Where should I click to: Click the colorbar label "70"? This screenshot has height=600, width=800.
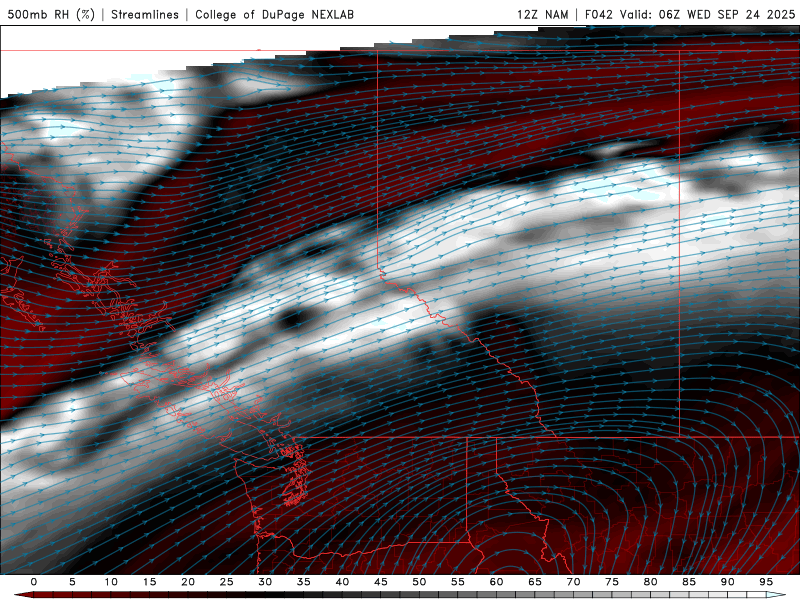coord(573,582)
